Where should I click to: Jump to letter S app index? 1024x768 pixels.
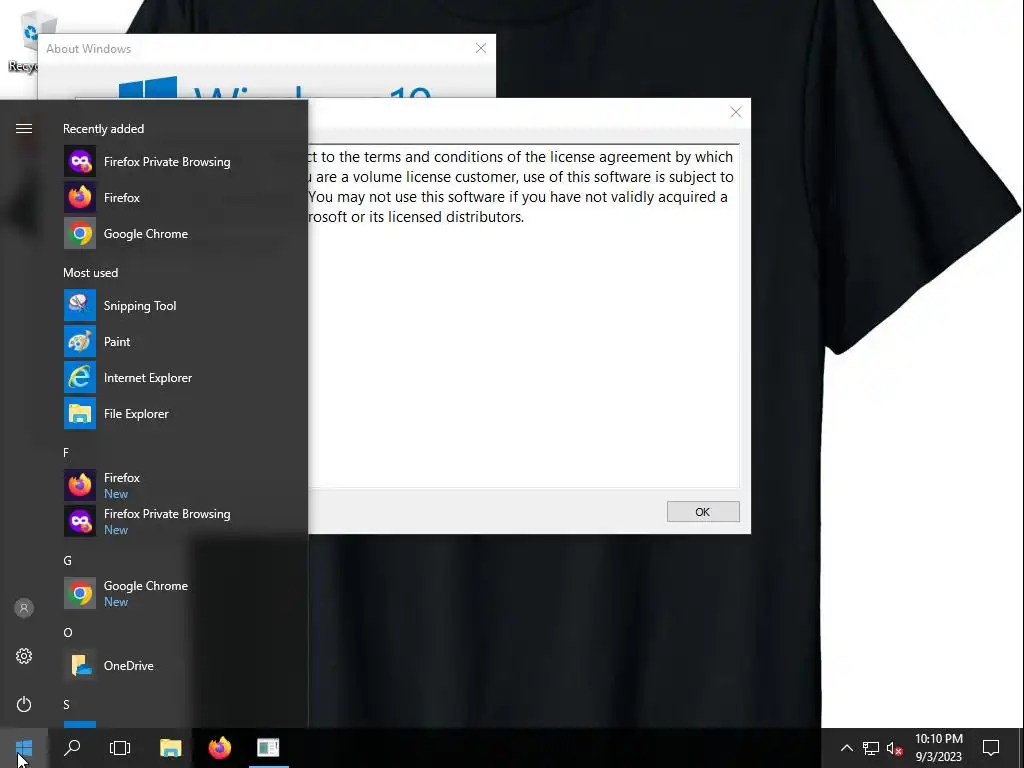[67, 704]
